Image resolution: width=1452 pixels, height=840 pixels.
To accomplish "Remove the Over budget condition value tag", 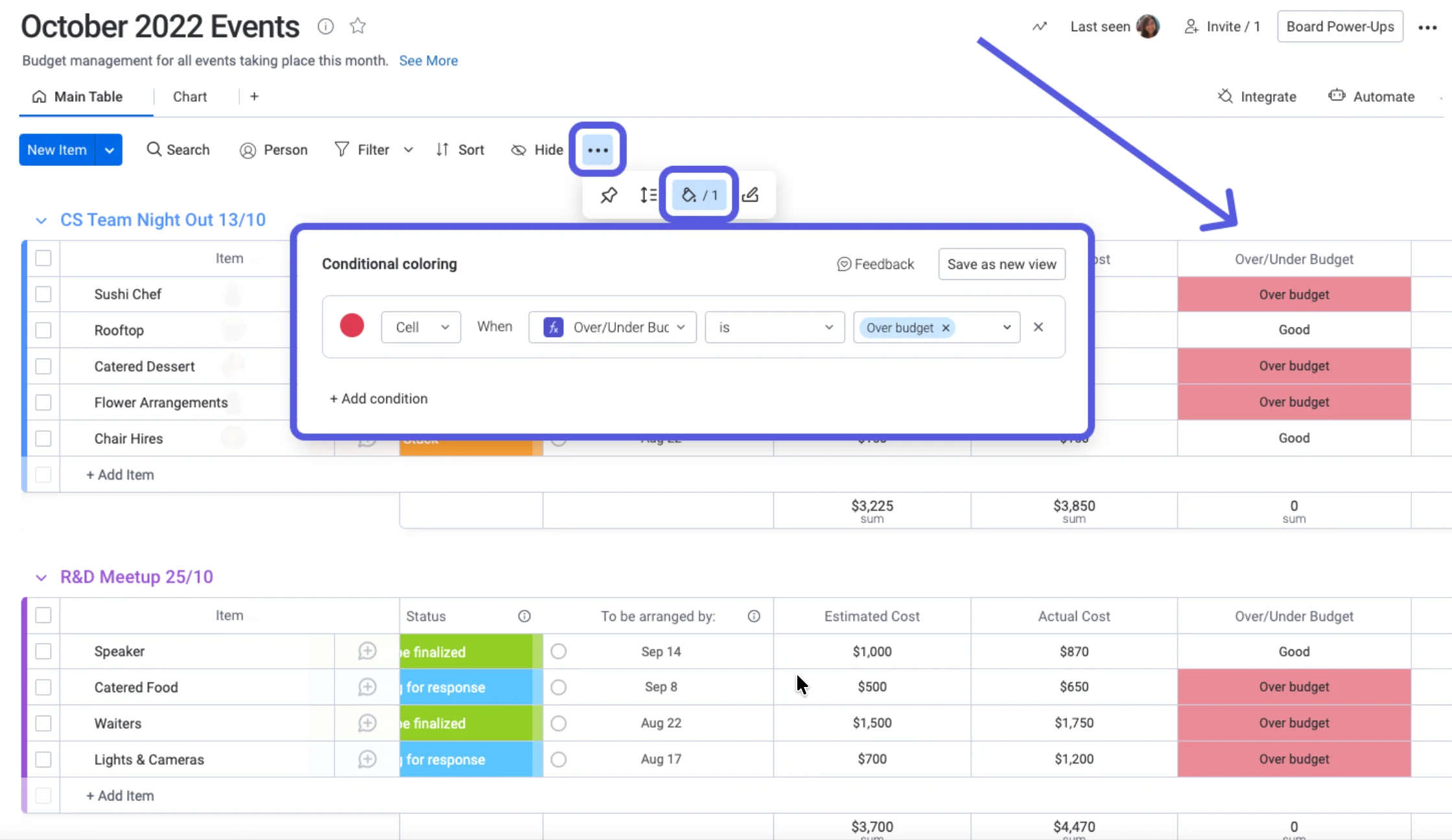I will coord(946,327).
